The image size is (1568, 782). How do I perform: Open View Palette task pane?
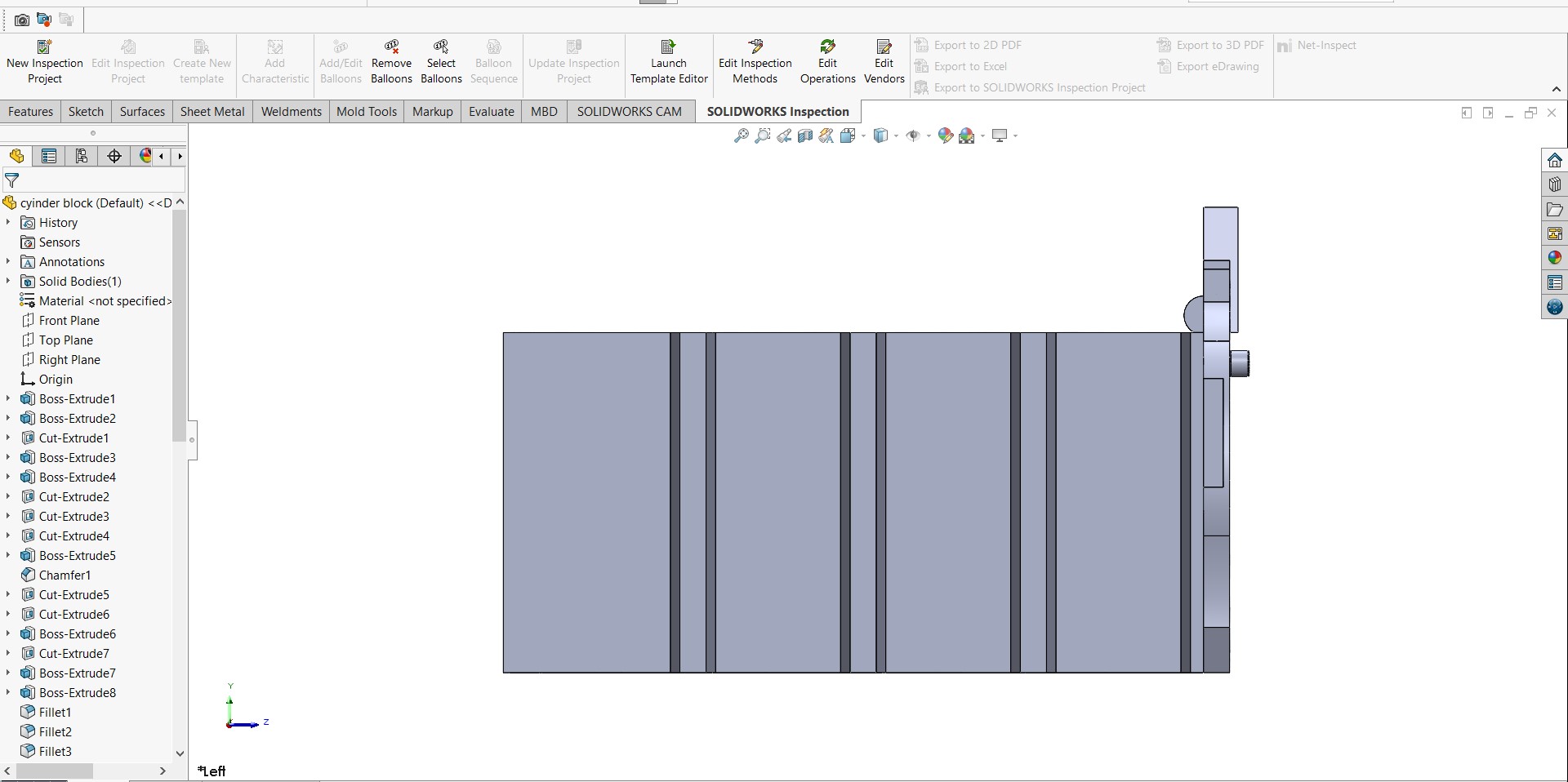tap(1554, 233)
